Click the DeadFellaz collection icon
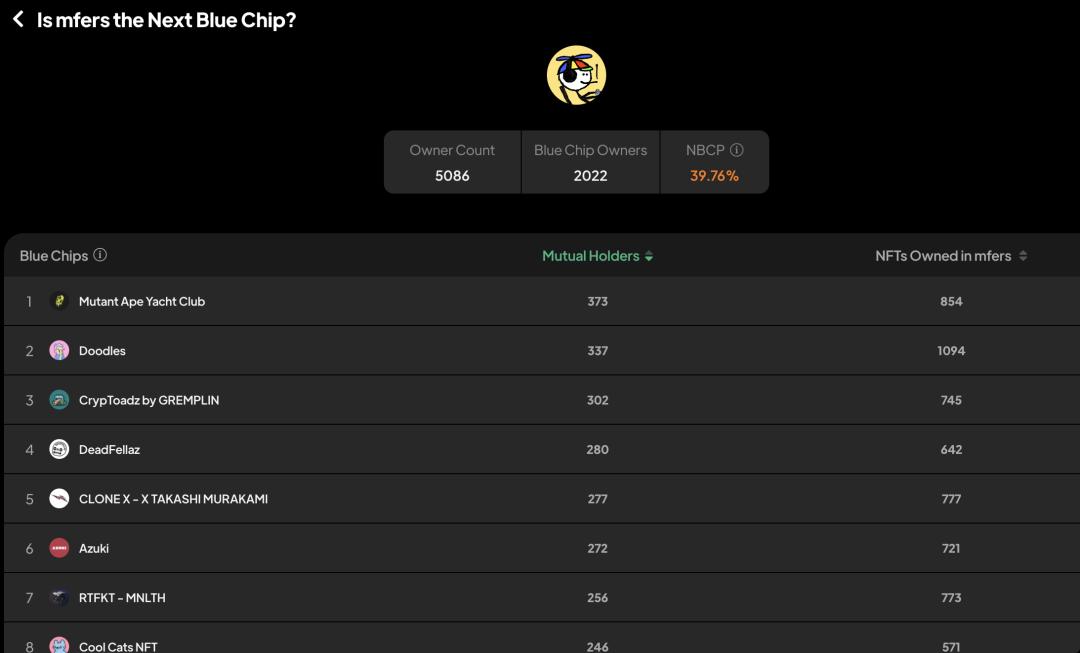1080x653 pixels. pyautogui.click(x=59, y=449)
